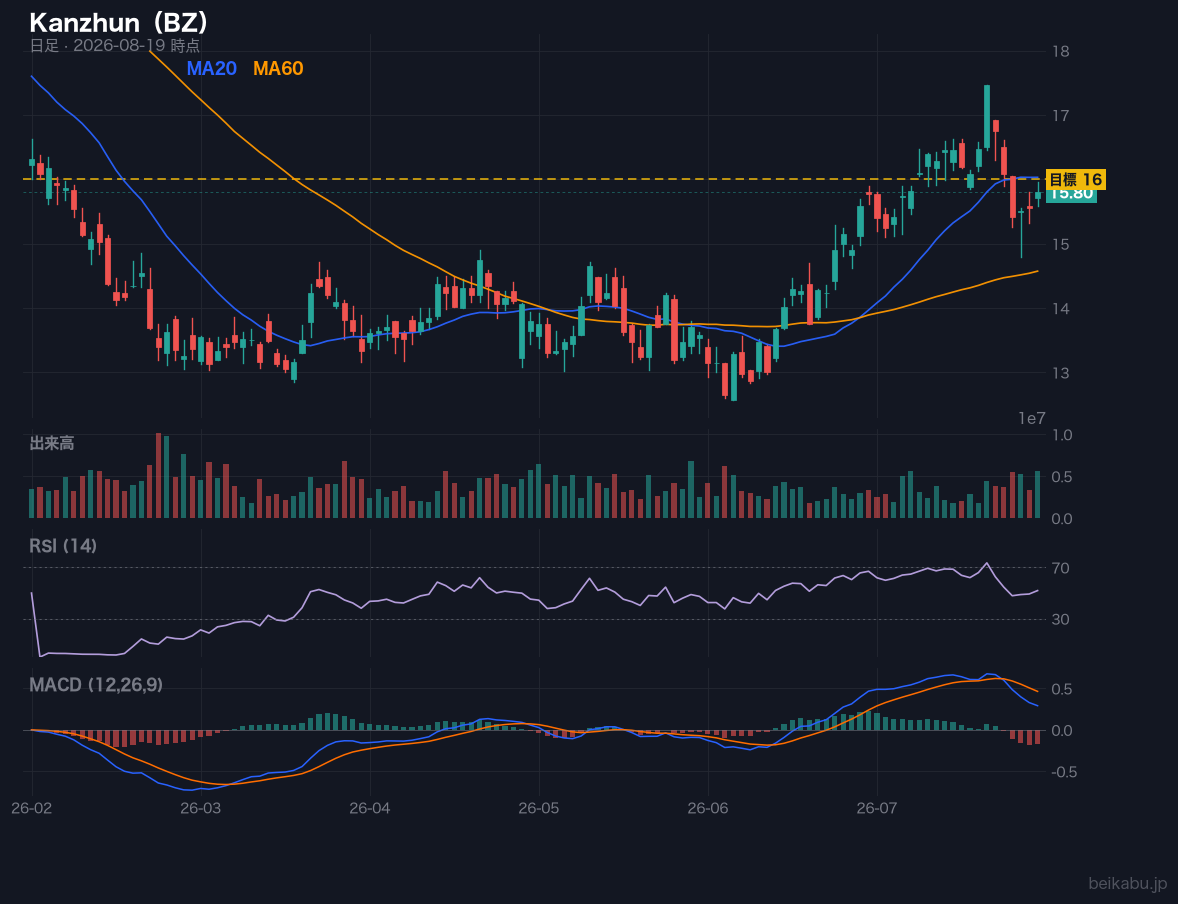Click the MACD (12,26,9) panel label
The image size is (1178, 904).
coord(95,685)
